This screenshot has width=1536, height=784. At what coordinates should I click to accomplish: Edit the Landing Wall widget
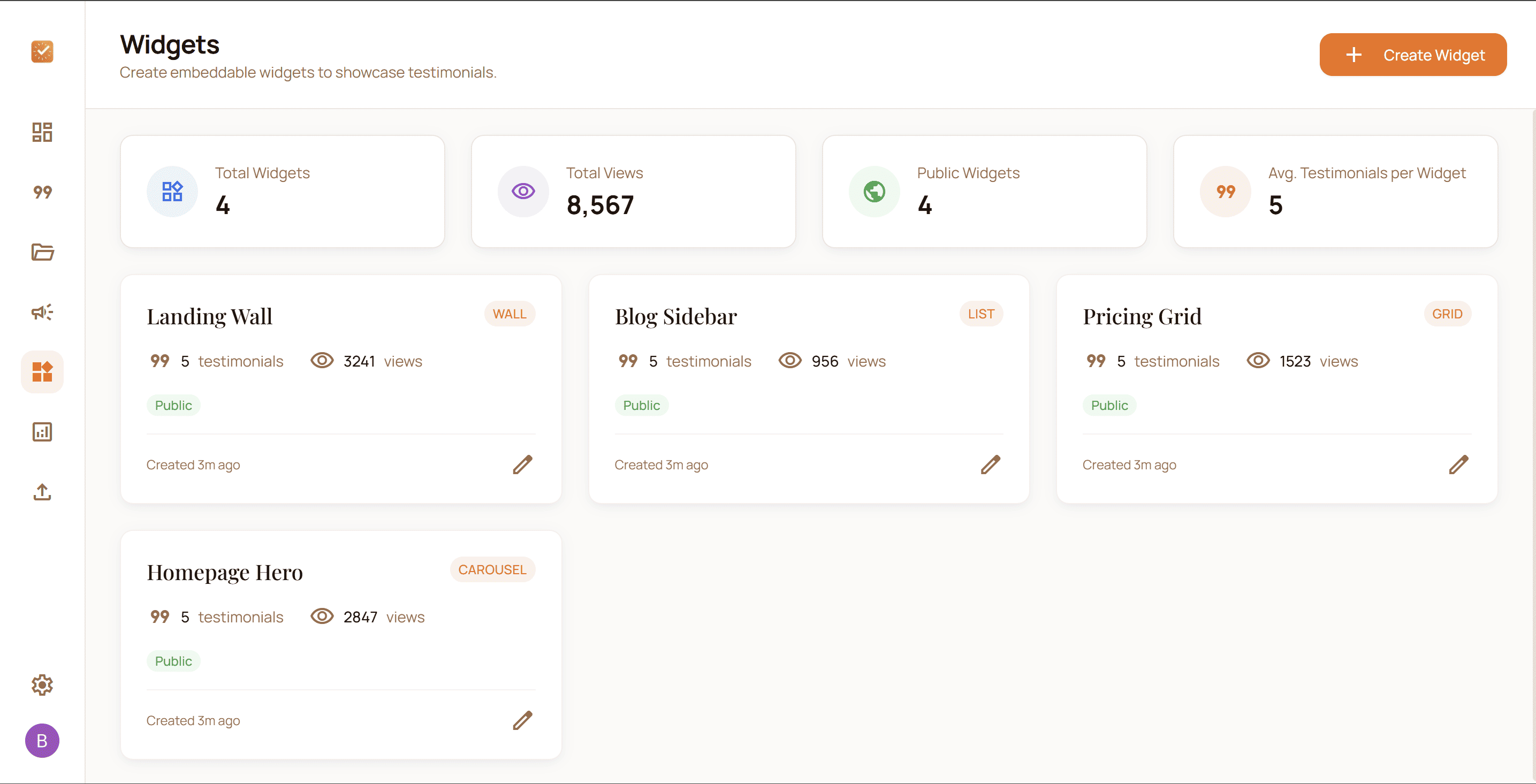pyautogui.click(x=522, y=465)
